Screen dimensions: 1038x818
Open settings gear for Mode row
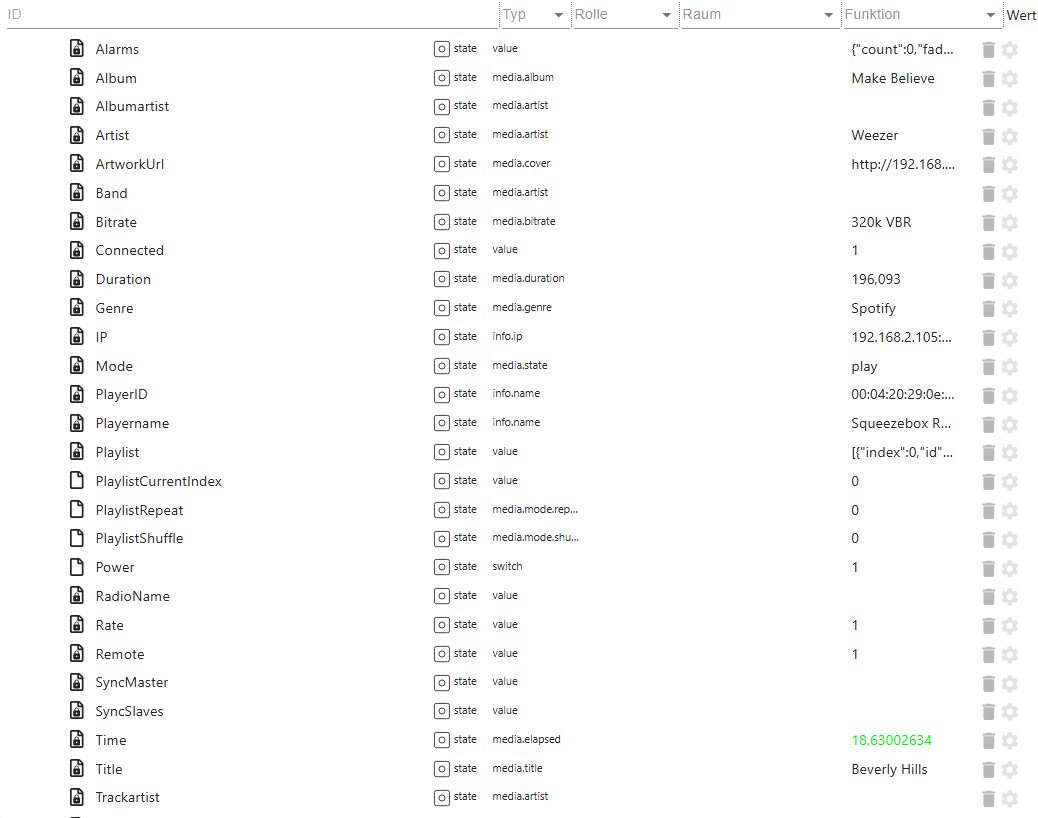coord(1010,367)
